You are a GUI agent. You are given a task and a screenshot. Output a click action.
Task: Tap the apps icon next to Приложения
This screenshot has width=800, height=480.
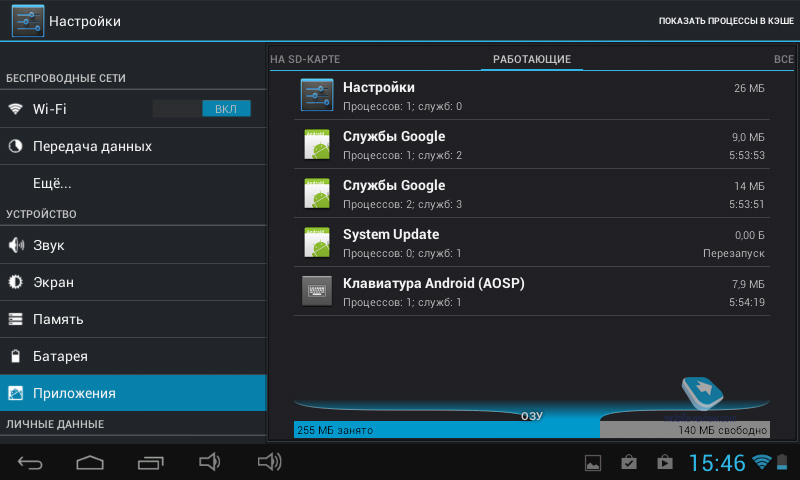(x=16, y=393)
